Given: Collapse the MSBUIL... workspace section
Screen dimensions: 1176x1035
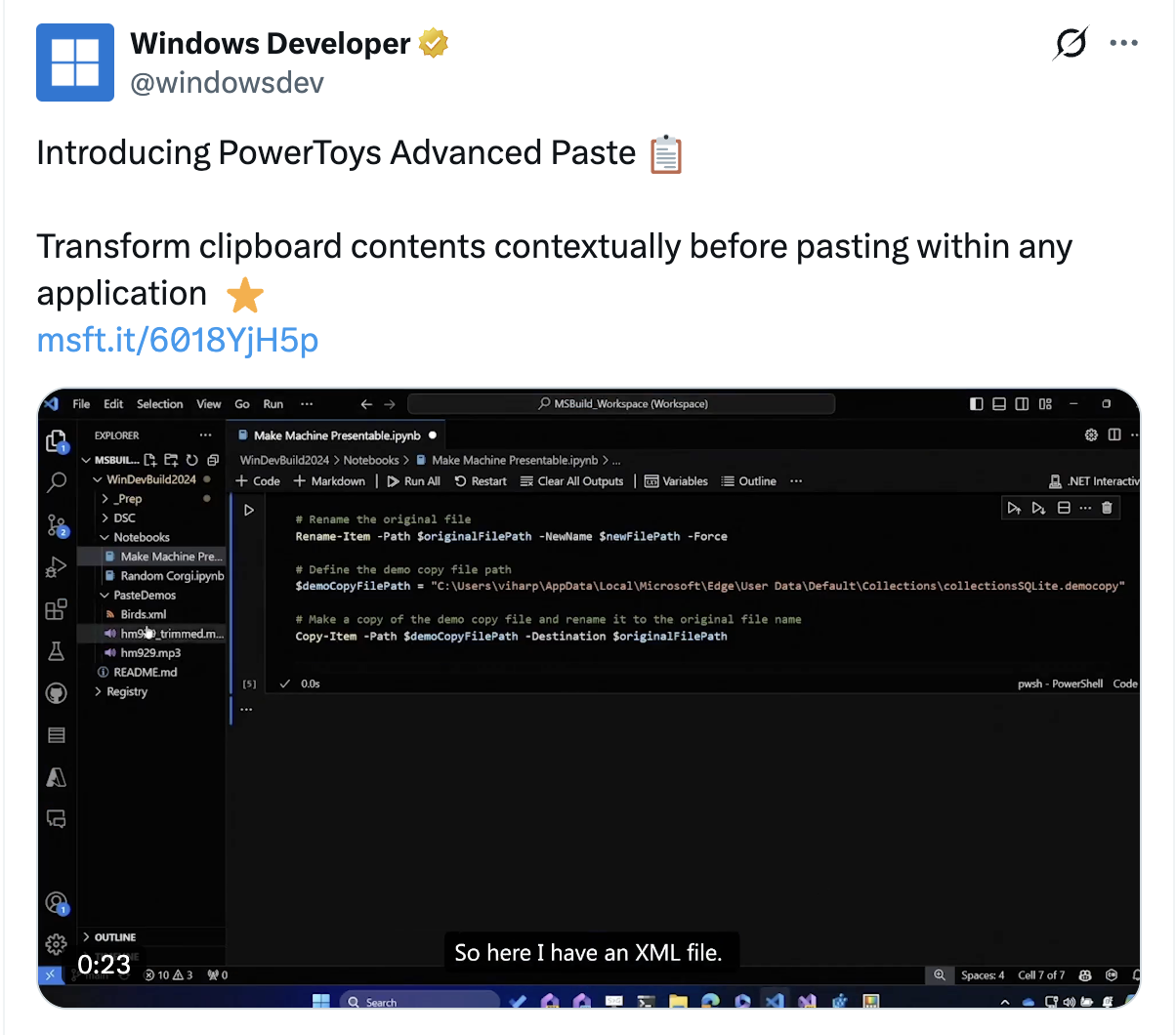Looking at the screenshot, I should click(x=86, y=460).
